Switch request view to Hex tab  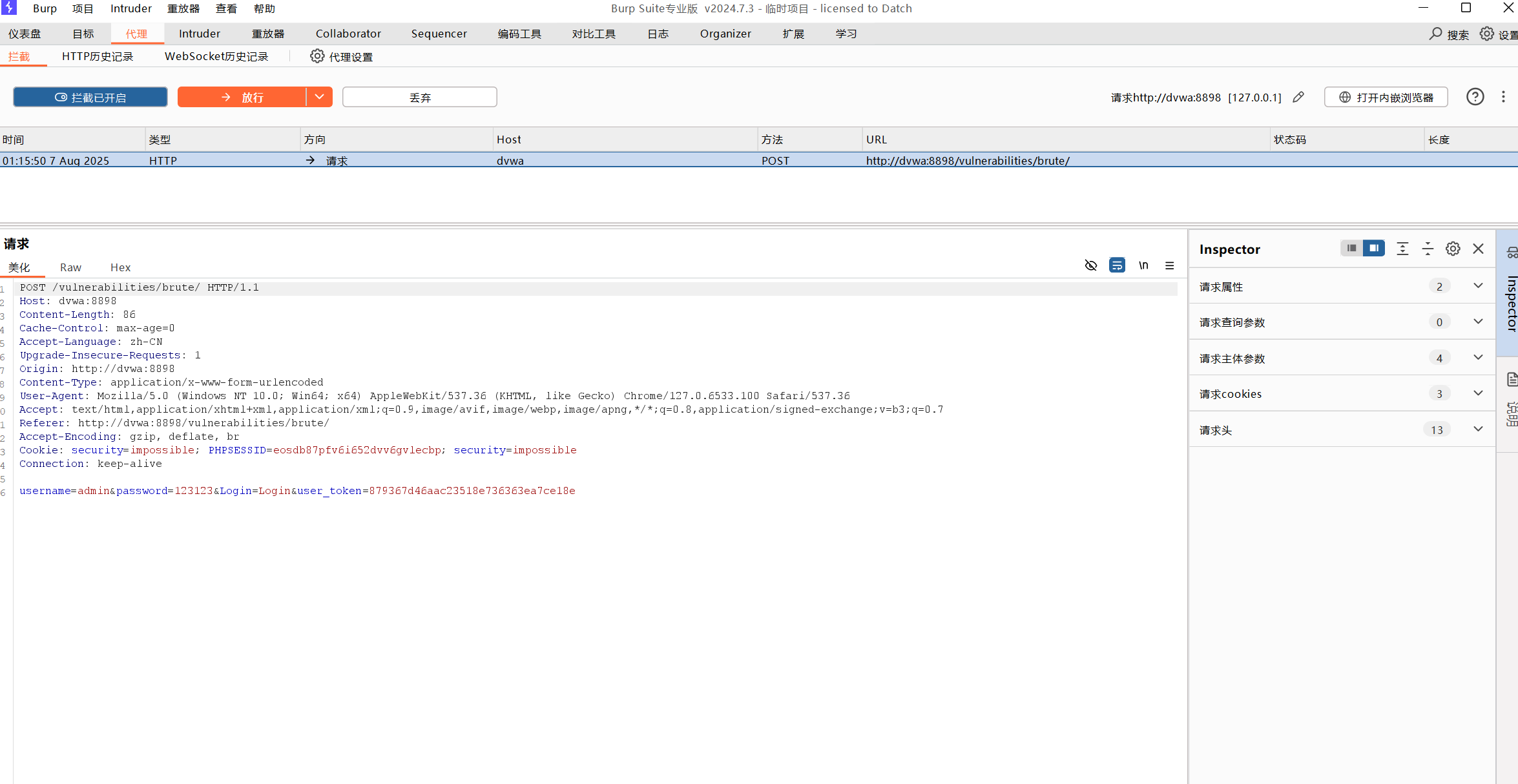tap(120, 267)
